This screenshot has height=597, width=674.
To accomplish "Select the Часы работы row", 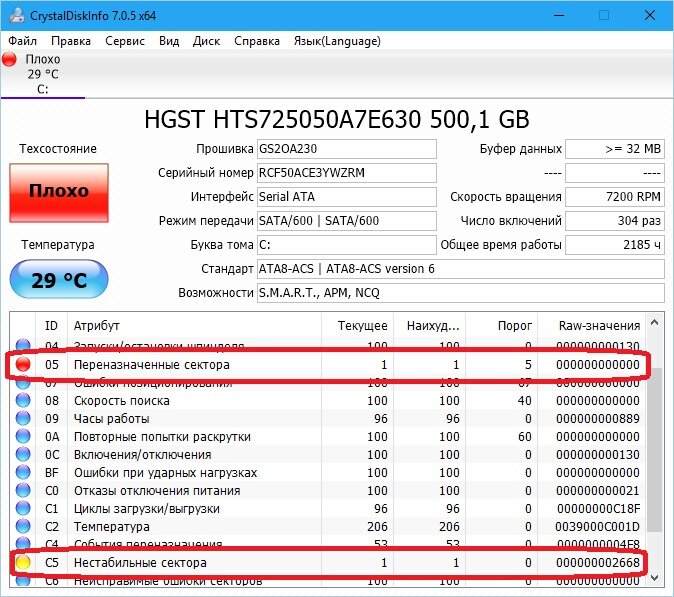I will coord(328,419).
